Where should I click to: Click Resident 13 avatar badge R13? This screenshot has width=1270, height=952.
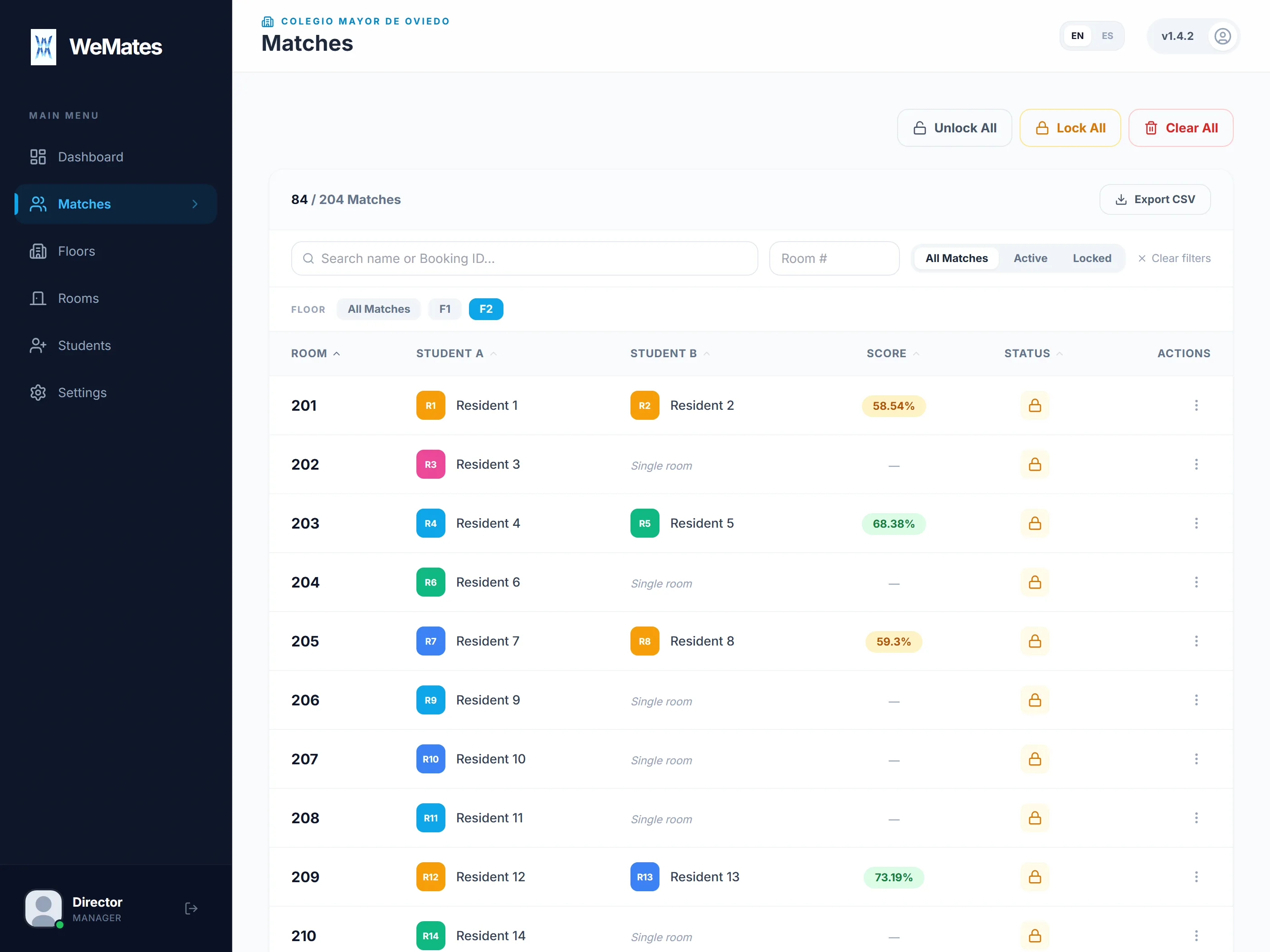[645, 877]
